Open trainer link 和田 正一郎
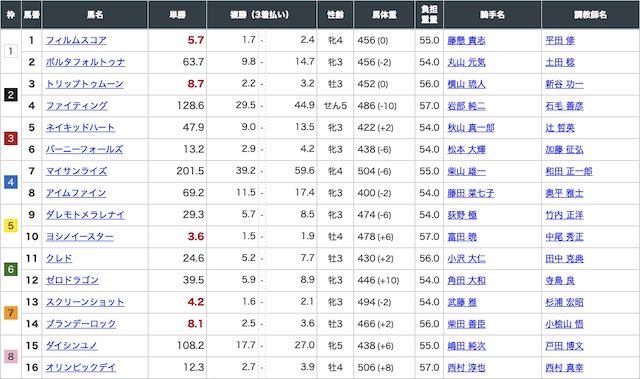 click(569, 171)
